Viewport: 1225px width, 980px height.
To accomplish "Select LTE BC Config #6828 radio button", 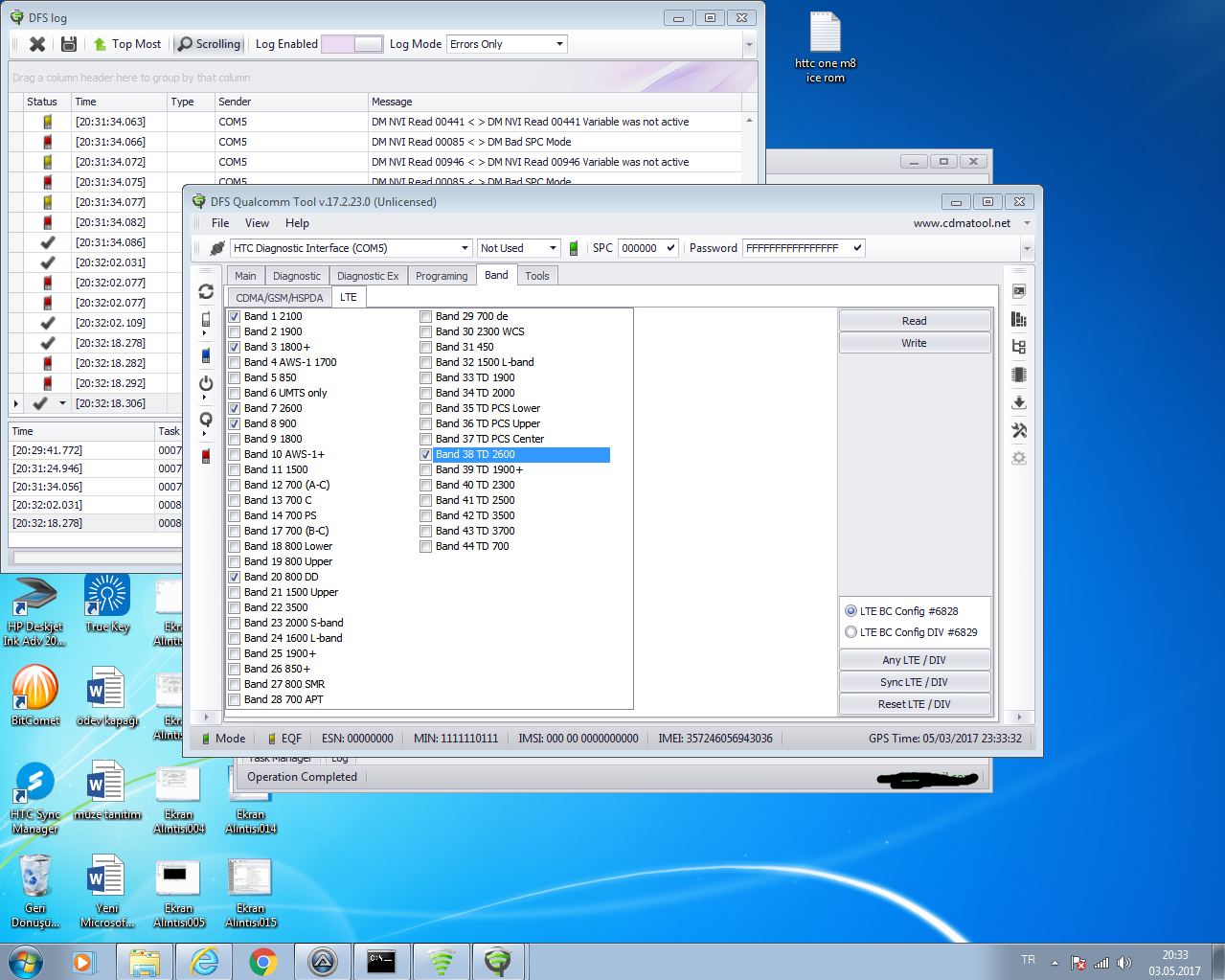I will click(x=851, y=611).
